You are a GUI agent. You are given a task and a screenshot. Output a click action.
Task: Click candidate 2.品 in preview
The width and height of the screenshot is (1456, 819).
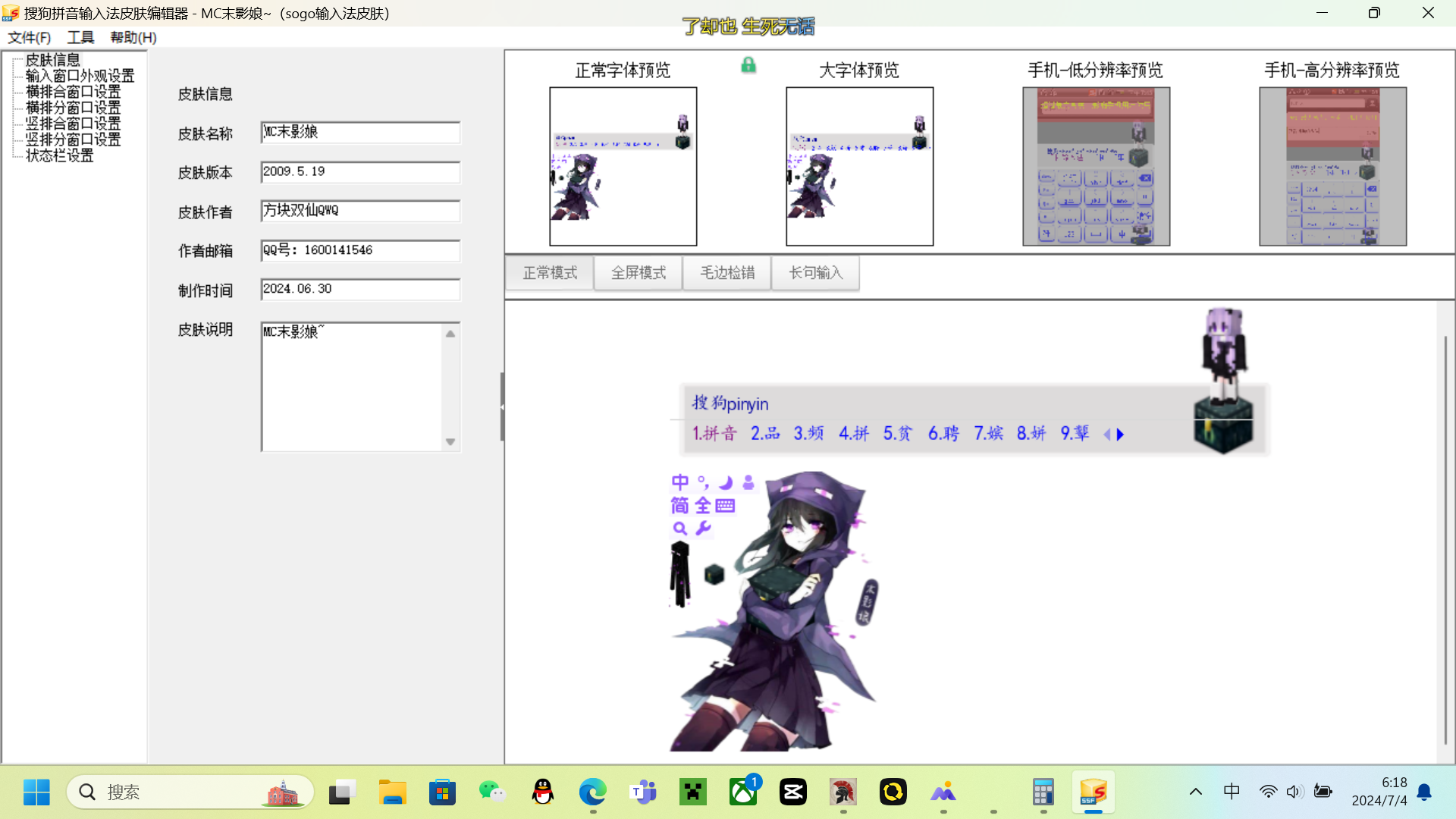point(765,434)
